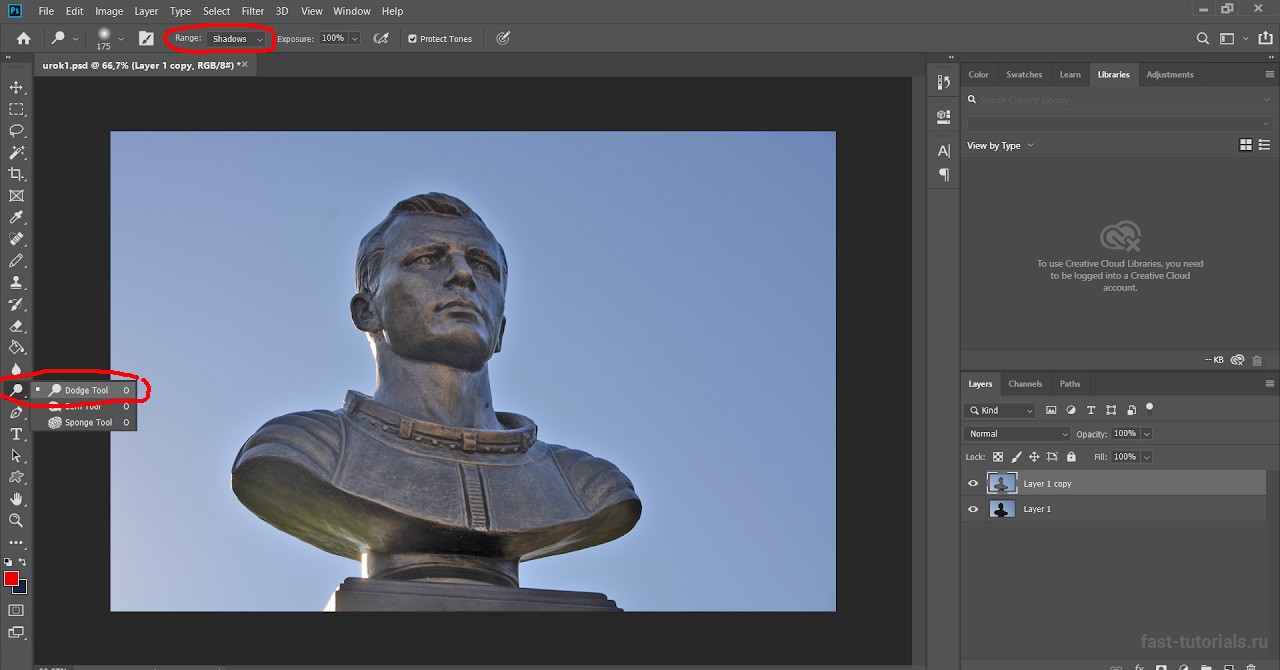Image resolution: width=1280 pixels, height=670 pixels.
Task: Switch to the Channels tab
Action: tap(1025, 384)
